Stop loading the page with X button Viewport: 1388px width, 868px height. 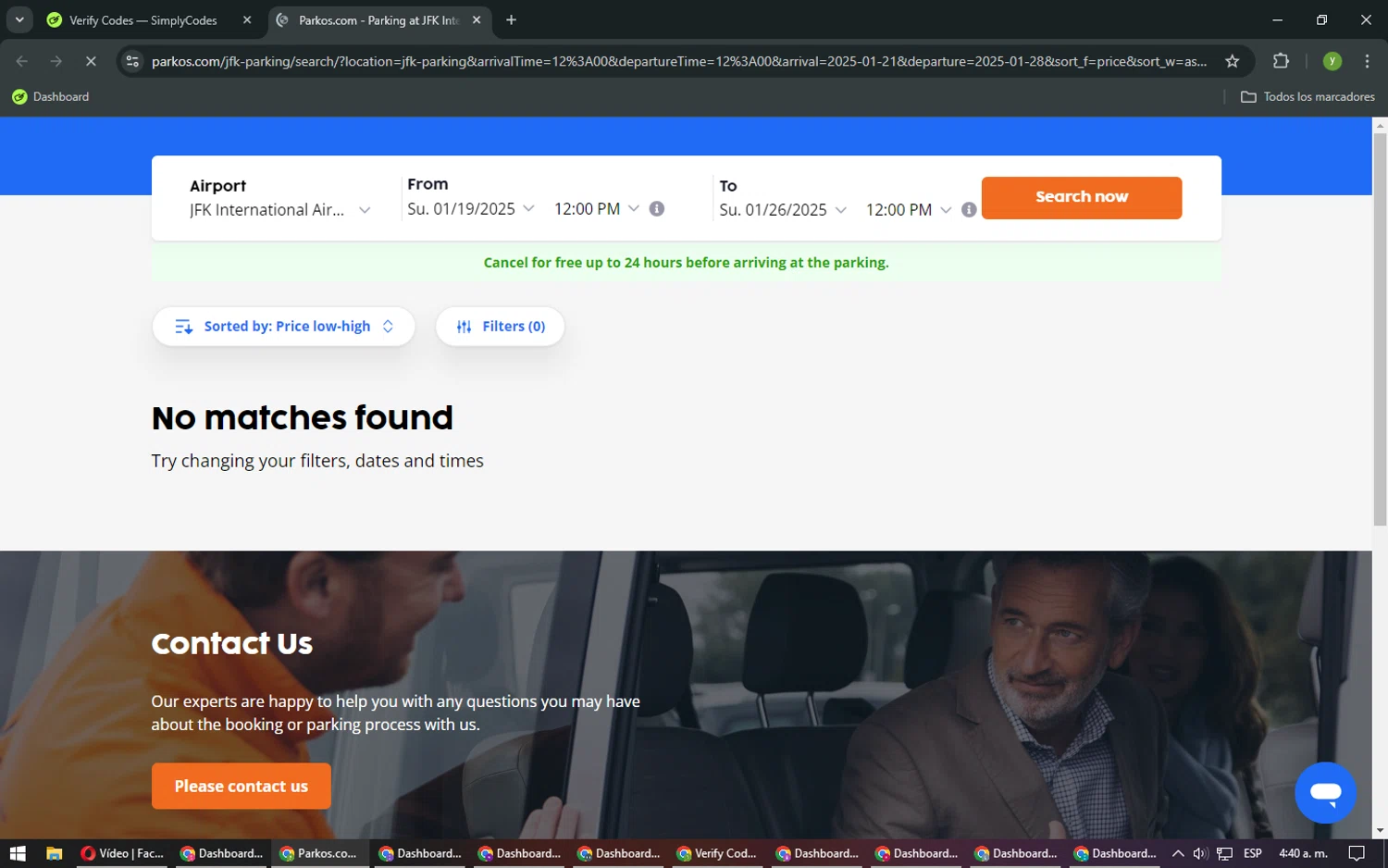click(x=91, y=61)
